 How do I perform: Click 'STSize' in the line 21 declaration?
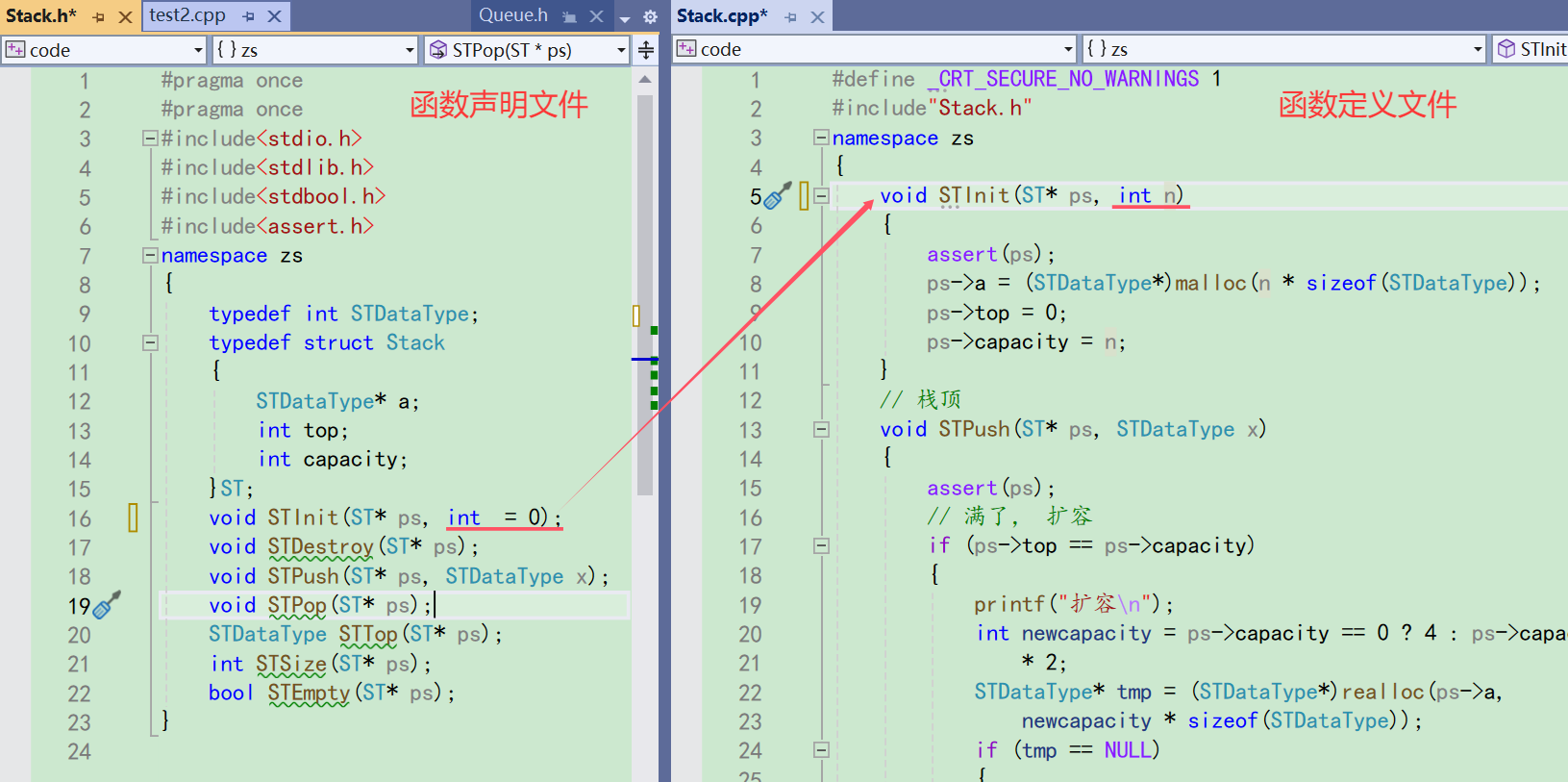pyautogui.click(x=291, y=664)
